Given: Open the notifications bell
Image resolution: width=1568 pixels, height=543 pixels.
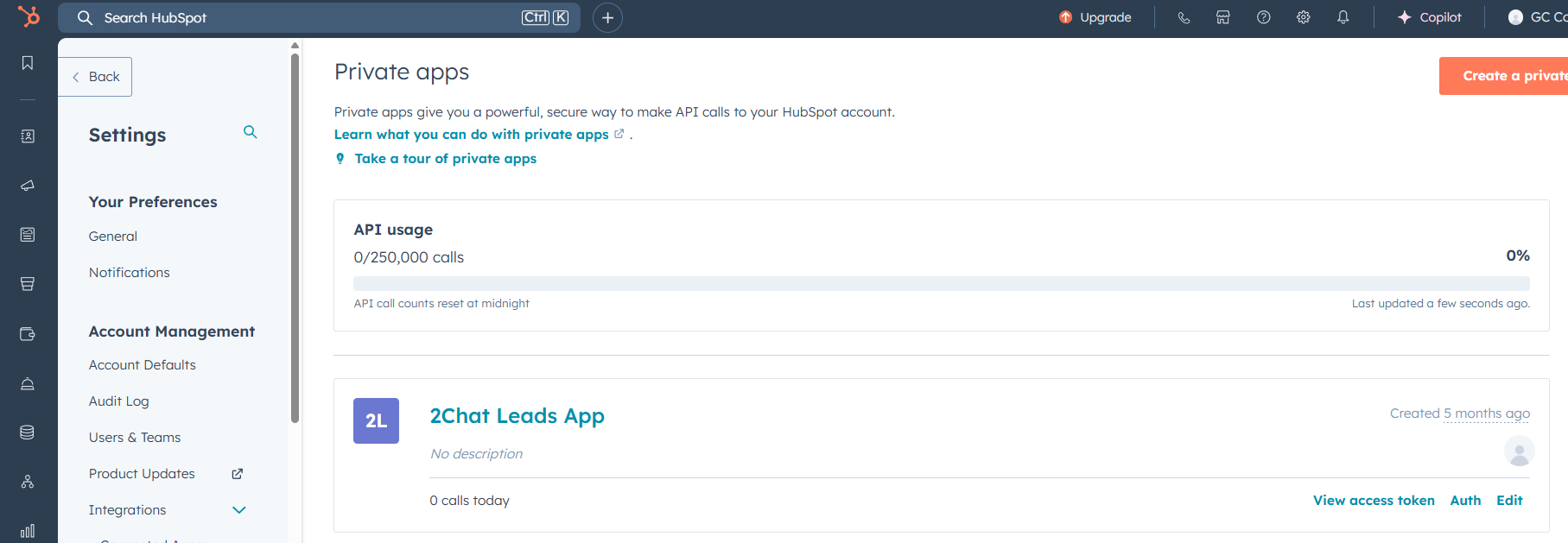Looking at the screenshot, I should 1343,17.
